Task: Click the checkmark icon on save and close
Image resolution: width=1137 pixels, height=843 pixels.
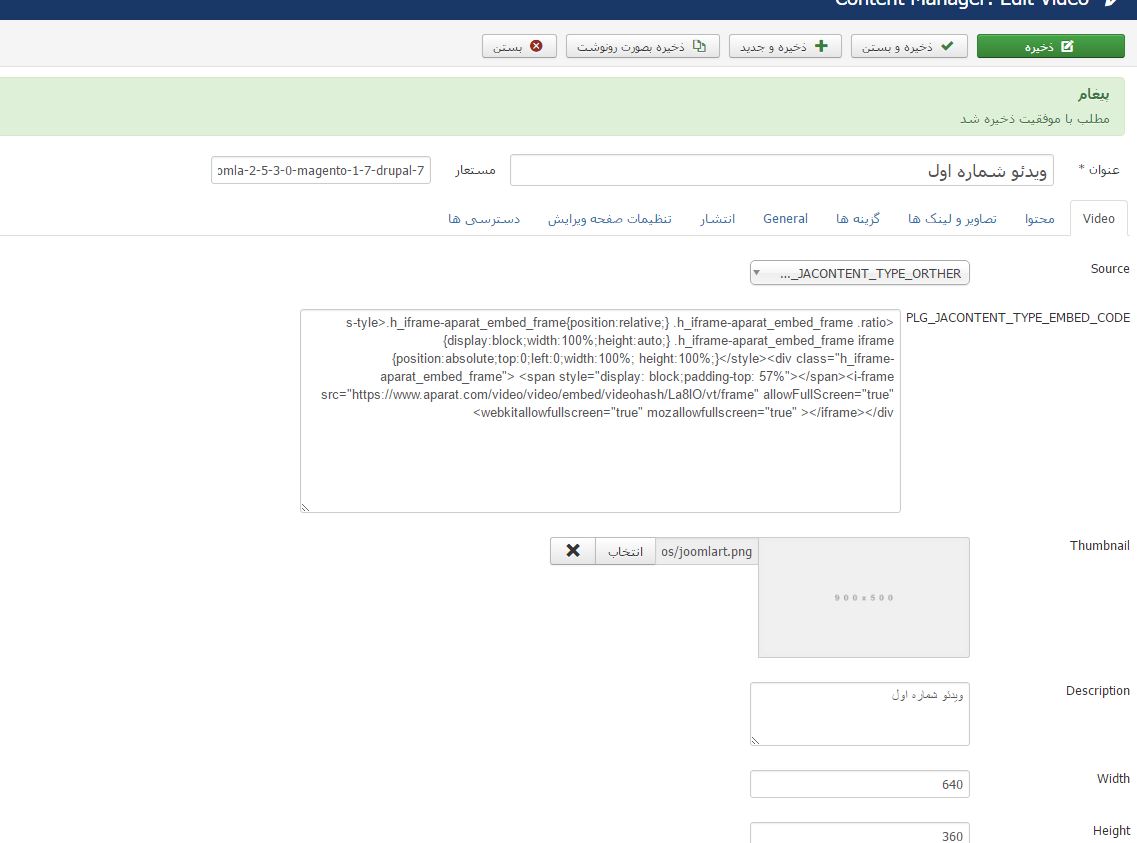Action: (x=947, y=46)
